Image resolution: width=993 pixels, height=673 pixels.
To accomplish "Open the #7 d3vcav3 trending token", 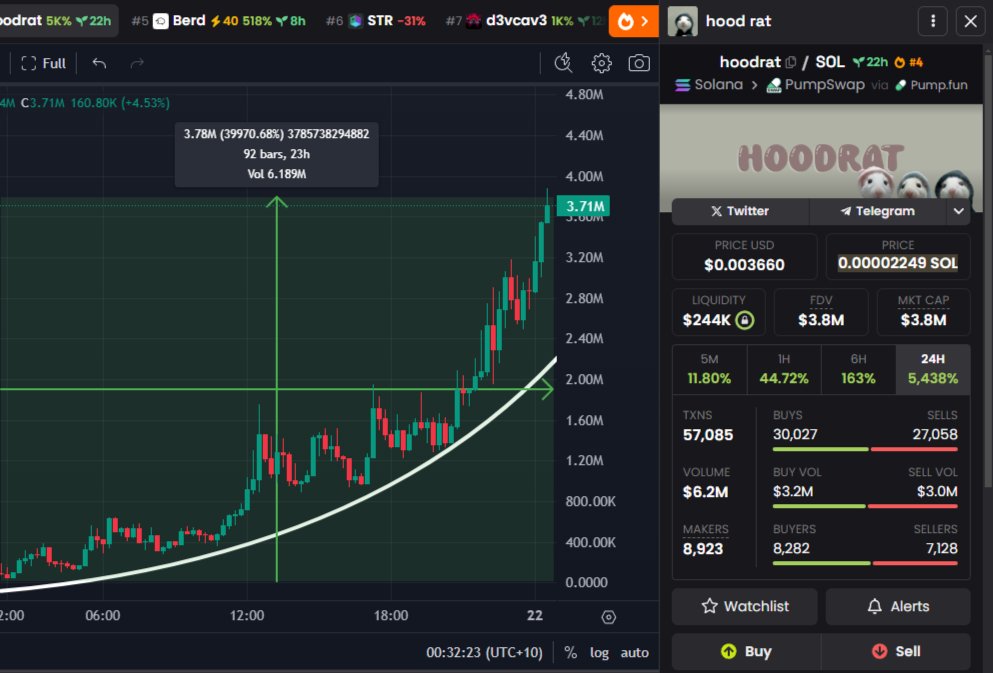I will [524, 21].
